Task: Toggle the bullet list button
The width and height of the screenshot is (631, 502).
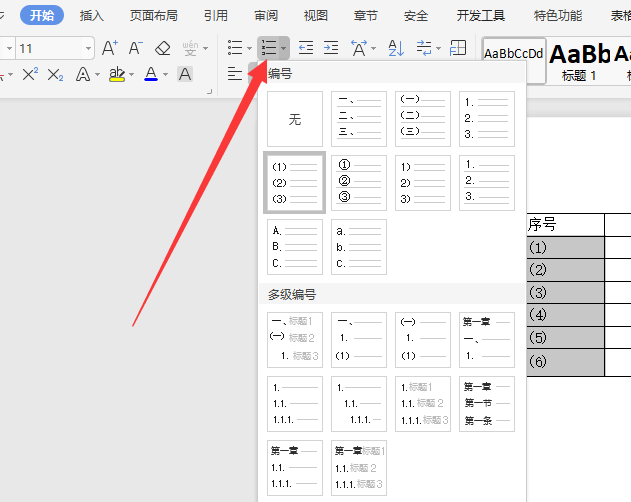Action: coord(235,48)
